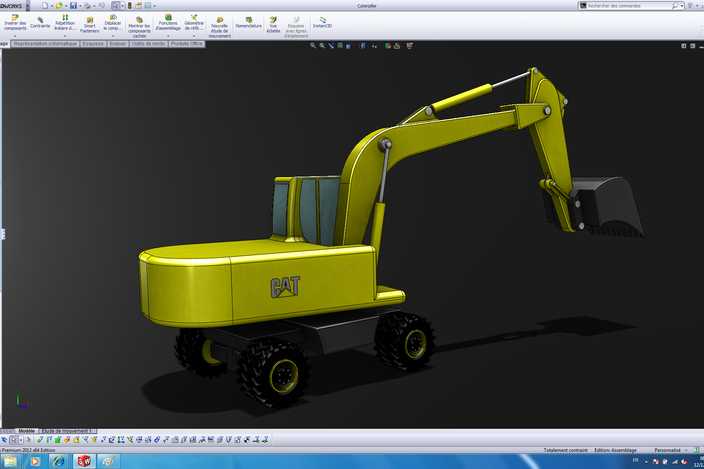
Task: Click Montrer les composants cachés
Action: pyautogui.click(x=139, y=26)
